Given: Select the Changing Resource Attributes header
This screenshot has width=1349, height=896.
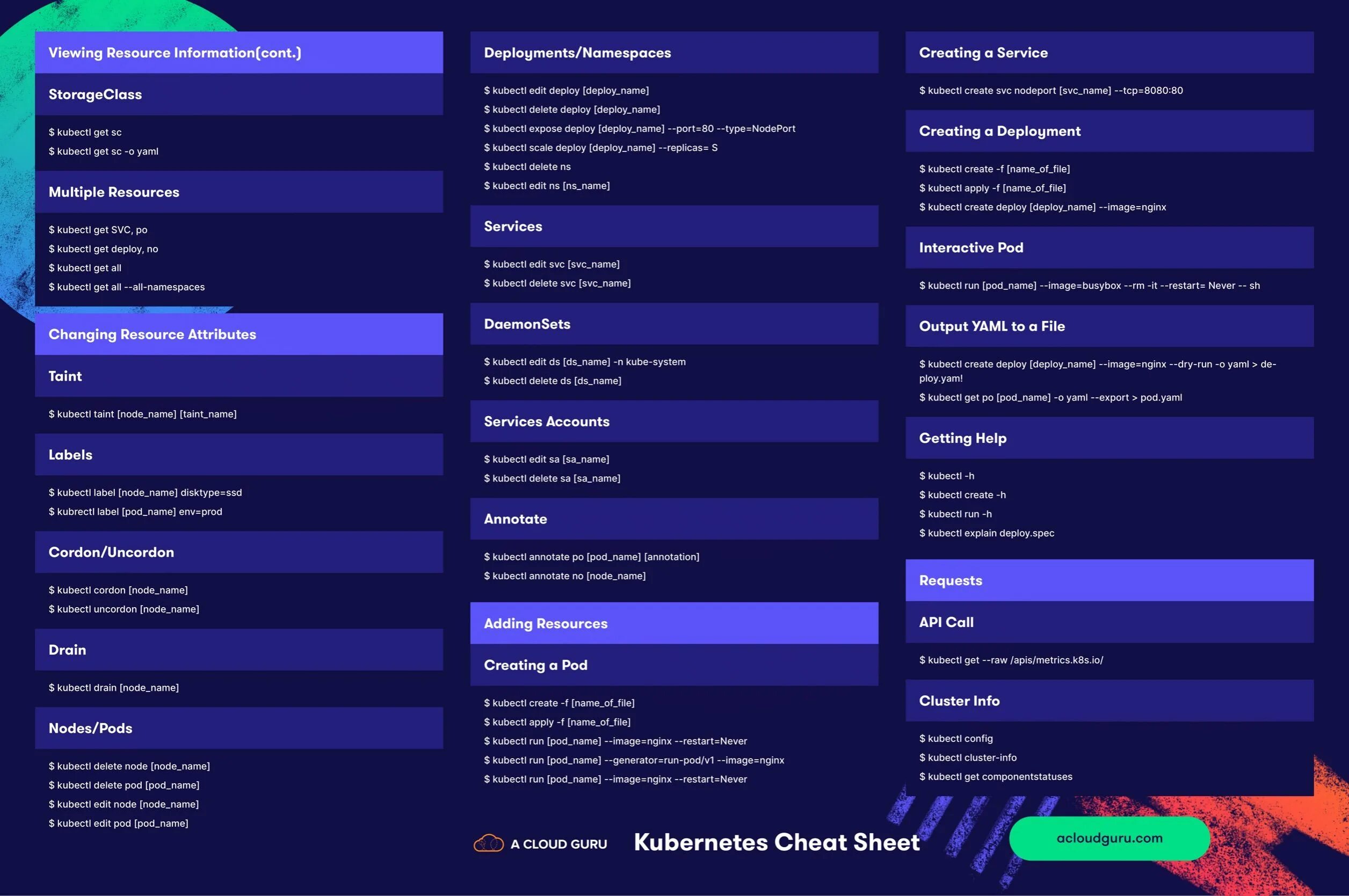Looking at the screenshot, I should click(x=152, y=334).
